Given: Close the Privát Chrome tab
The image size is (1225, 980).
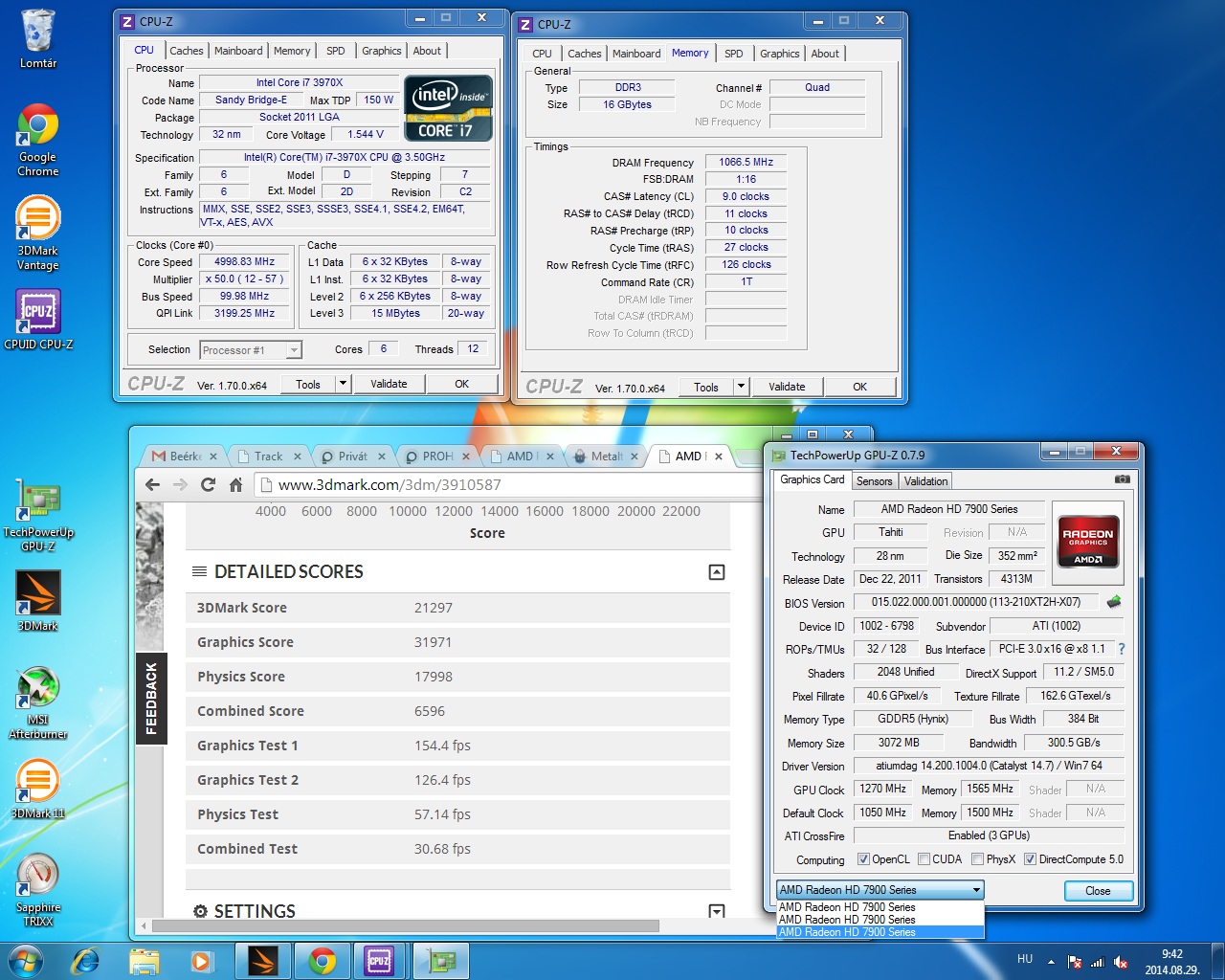Looking at the screenshot, I should [381, 457].
